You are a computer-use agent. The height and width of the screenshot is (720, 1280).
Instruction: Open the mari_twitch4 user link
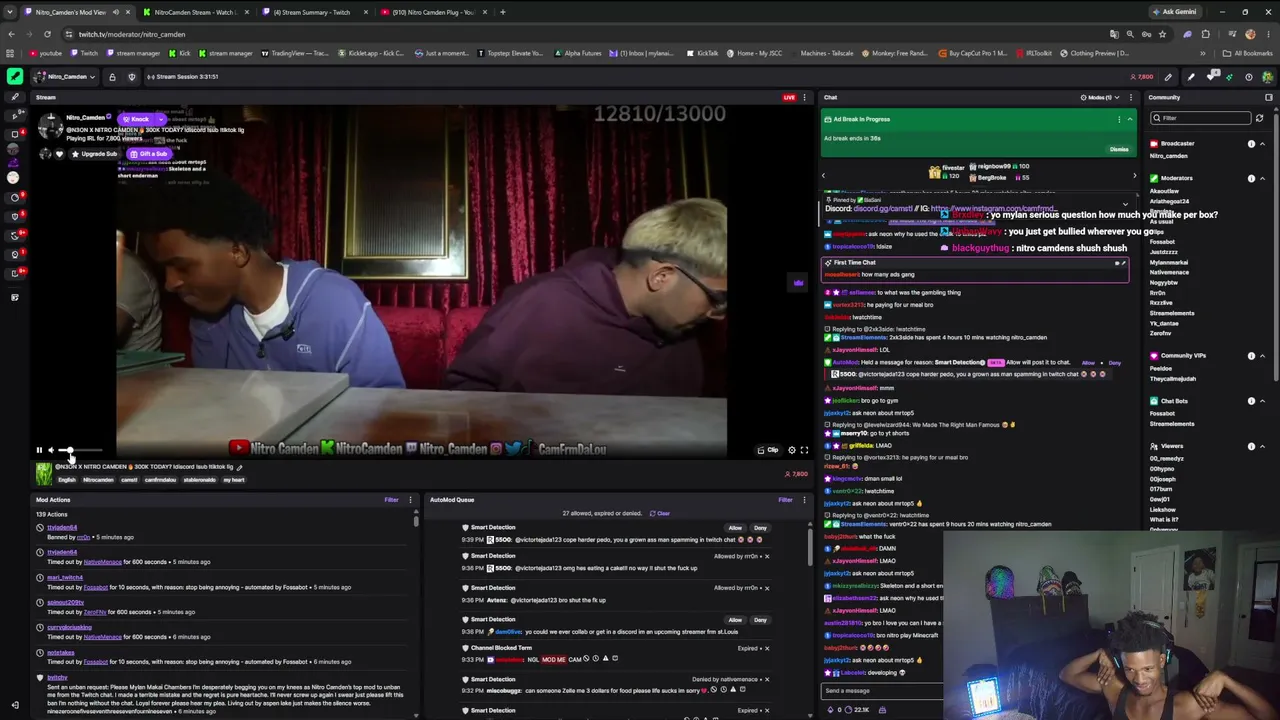tap(65, 577)
